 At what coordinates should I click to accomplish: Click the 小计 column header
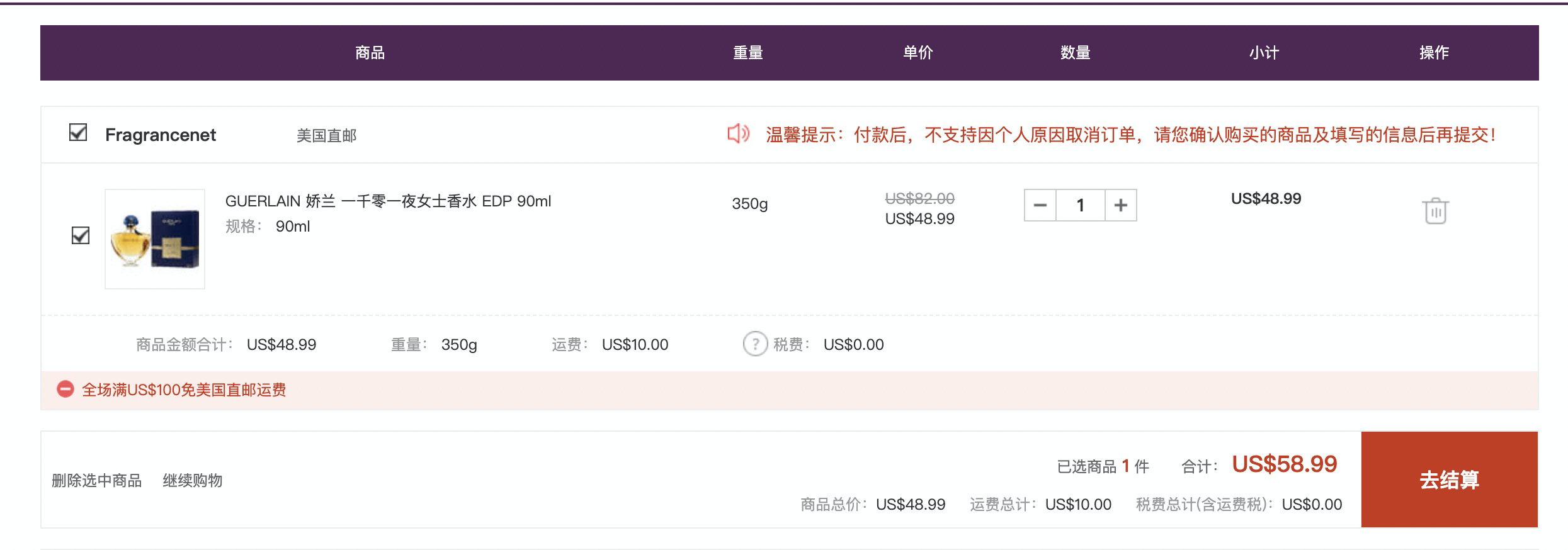point(1264,53)
